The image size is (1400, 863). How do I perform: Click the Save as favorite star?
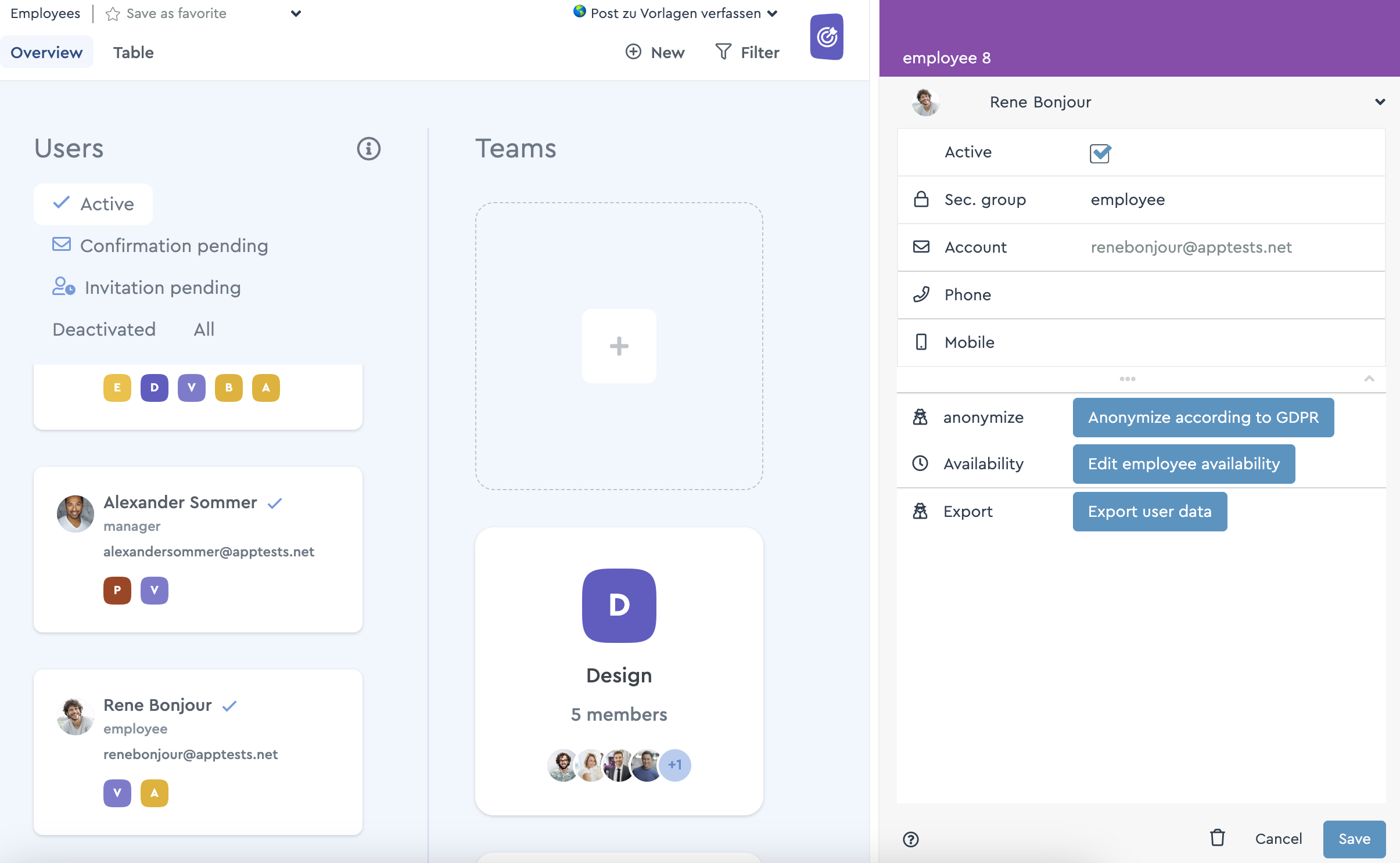coord(113,14)
